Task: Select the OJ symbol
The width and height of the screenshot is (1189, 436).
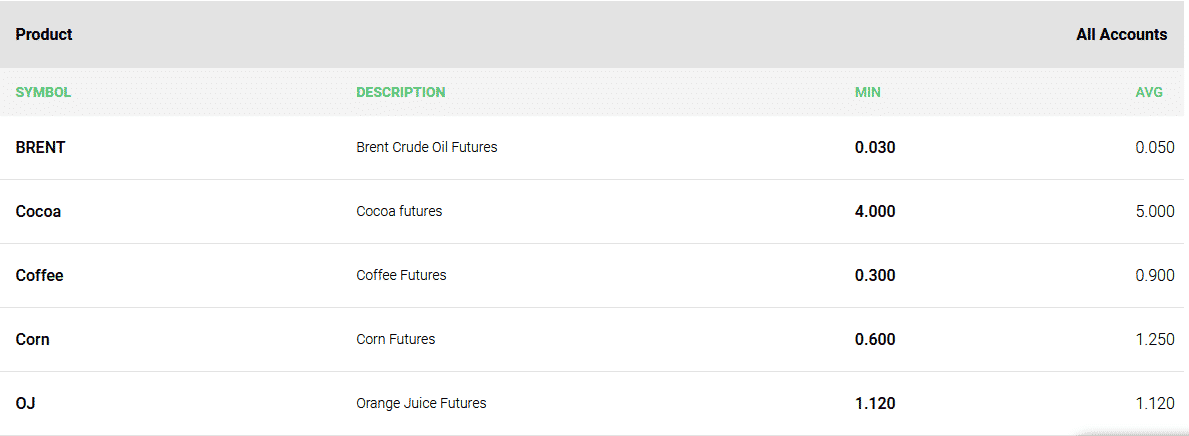Action: coord(26,403)
